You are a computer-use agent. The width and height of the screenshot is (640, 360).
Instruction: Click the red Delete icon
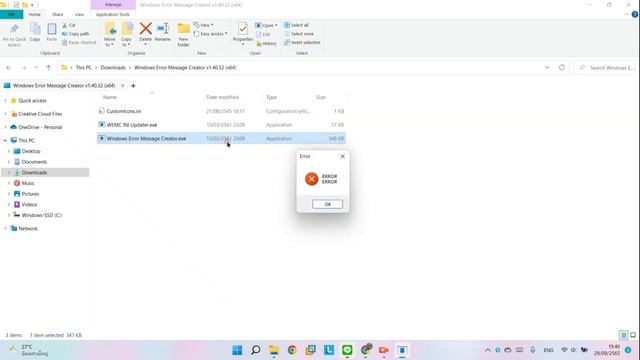[145, 29]
